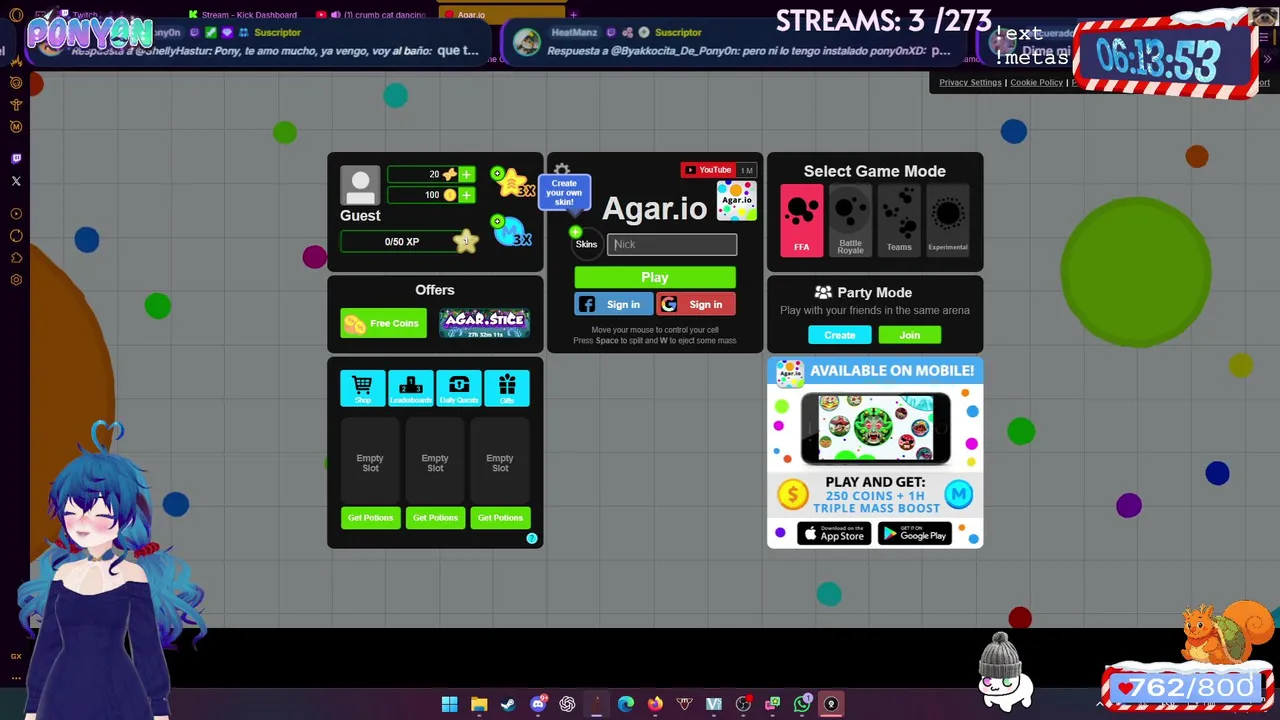
Task: Open the Google Play download badge
Action: 915,534
